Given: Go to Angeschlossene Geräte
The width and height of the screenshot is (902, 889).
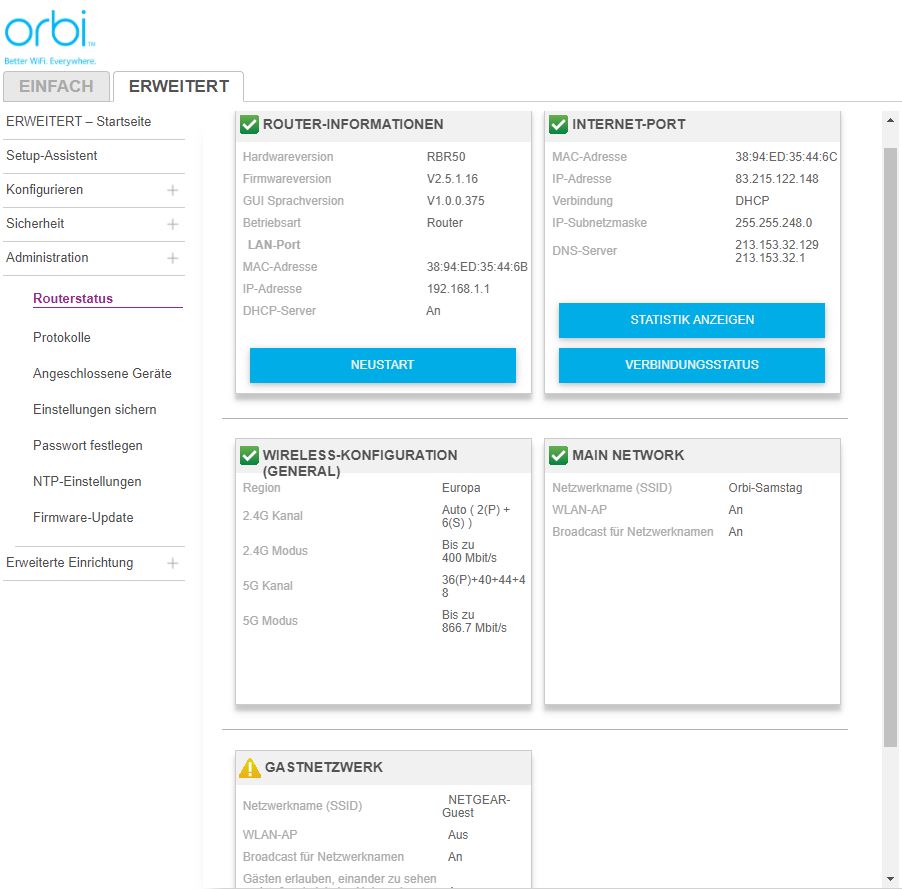Looking at the screenshot, I should (102, 374).
